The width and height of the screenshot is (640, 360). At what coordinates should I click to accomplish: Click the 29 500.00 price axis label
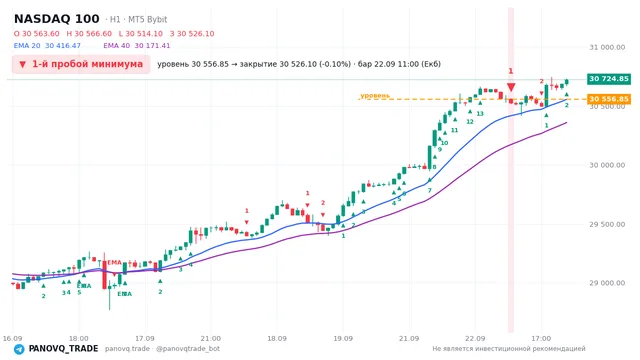point(607,224)
